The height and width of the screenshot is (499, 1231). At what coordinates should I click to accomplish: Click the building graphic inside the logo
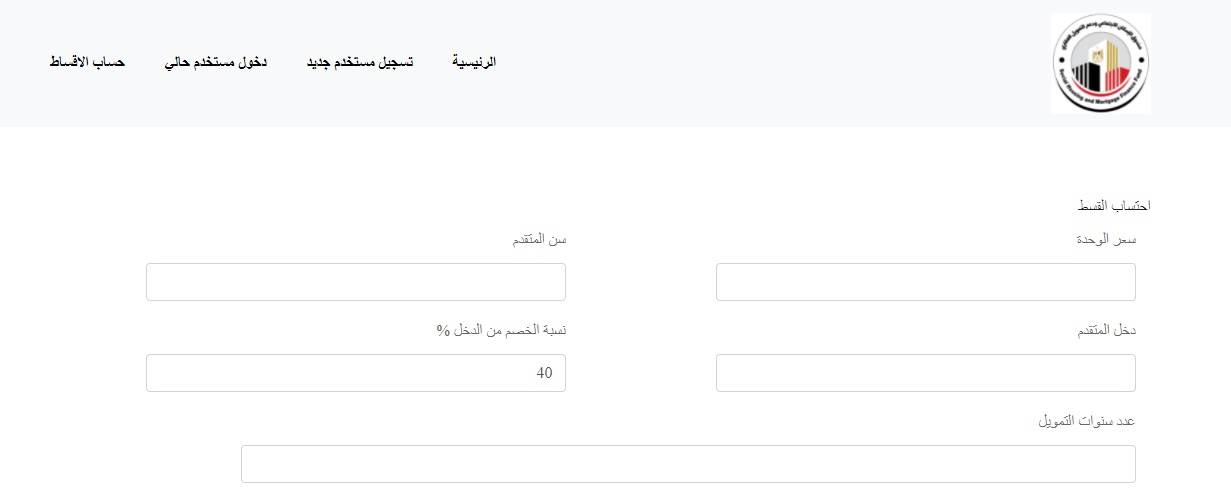pos(1101,66)
